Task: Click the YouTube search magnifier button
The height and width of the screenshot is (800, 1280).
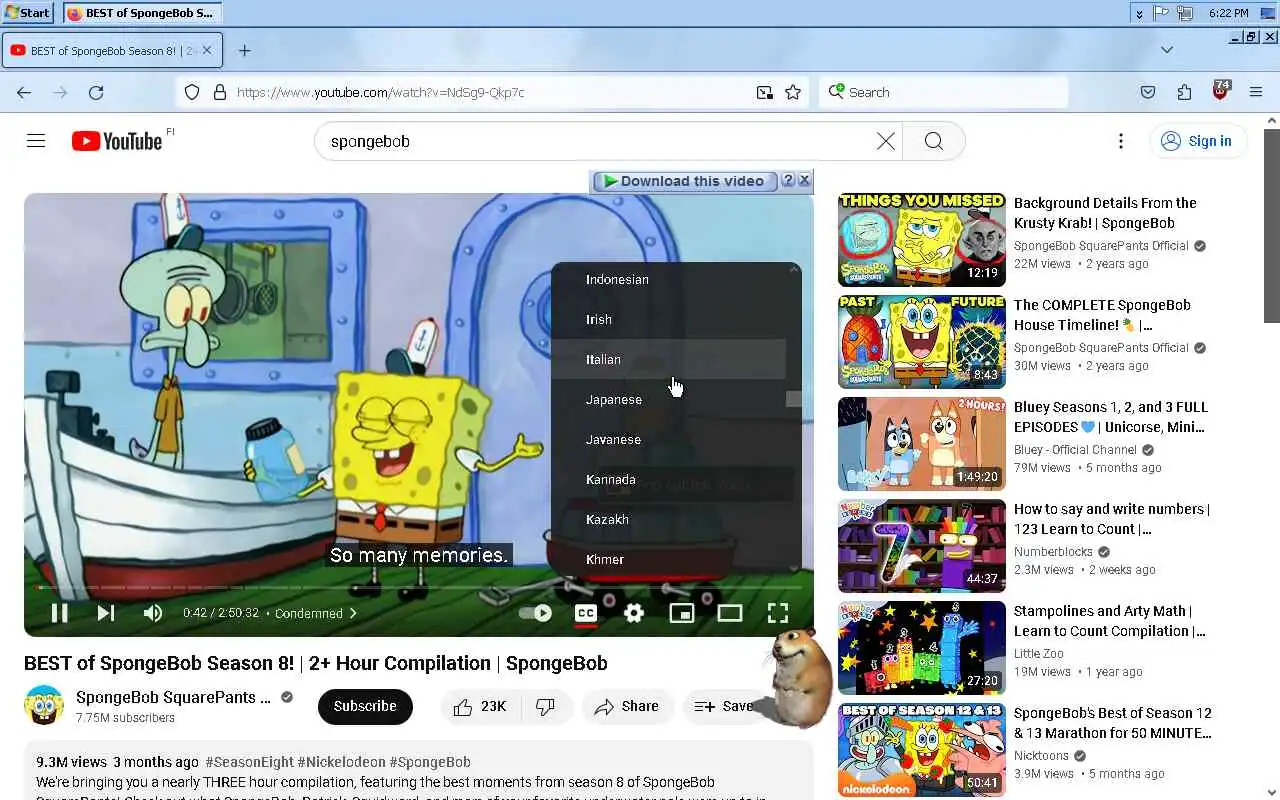Action: (x=933, y=141)
